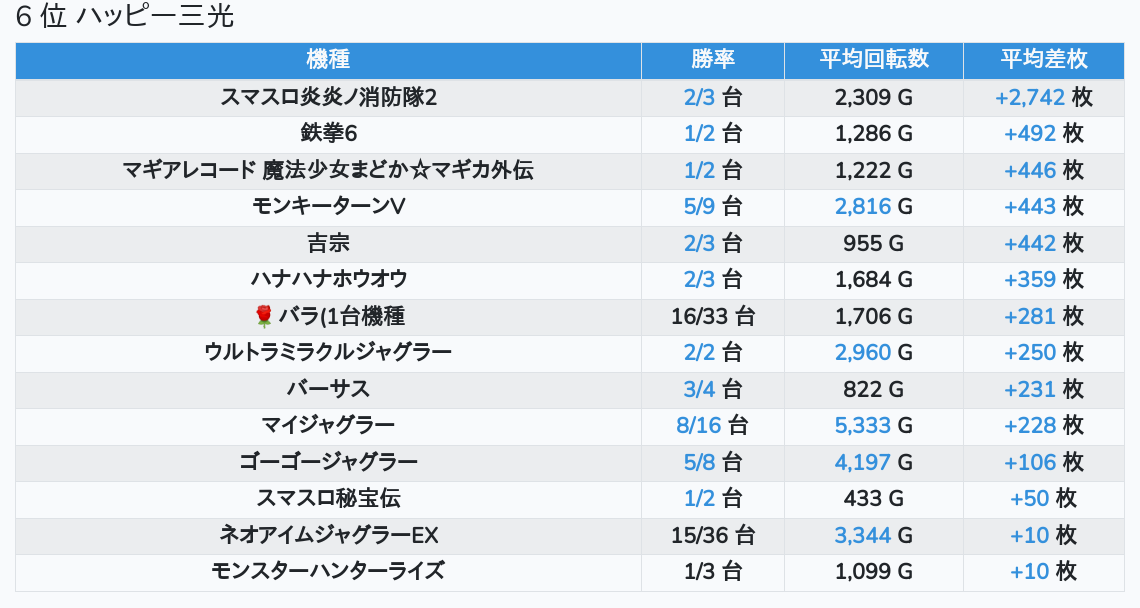Open the 2/3 win rate link for スマスロ炎炎ノ消防隊2
Viewport: 1140px width, 608px height.
tap(700, 97)
